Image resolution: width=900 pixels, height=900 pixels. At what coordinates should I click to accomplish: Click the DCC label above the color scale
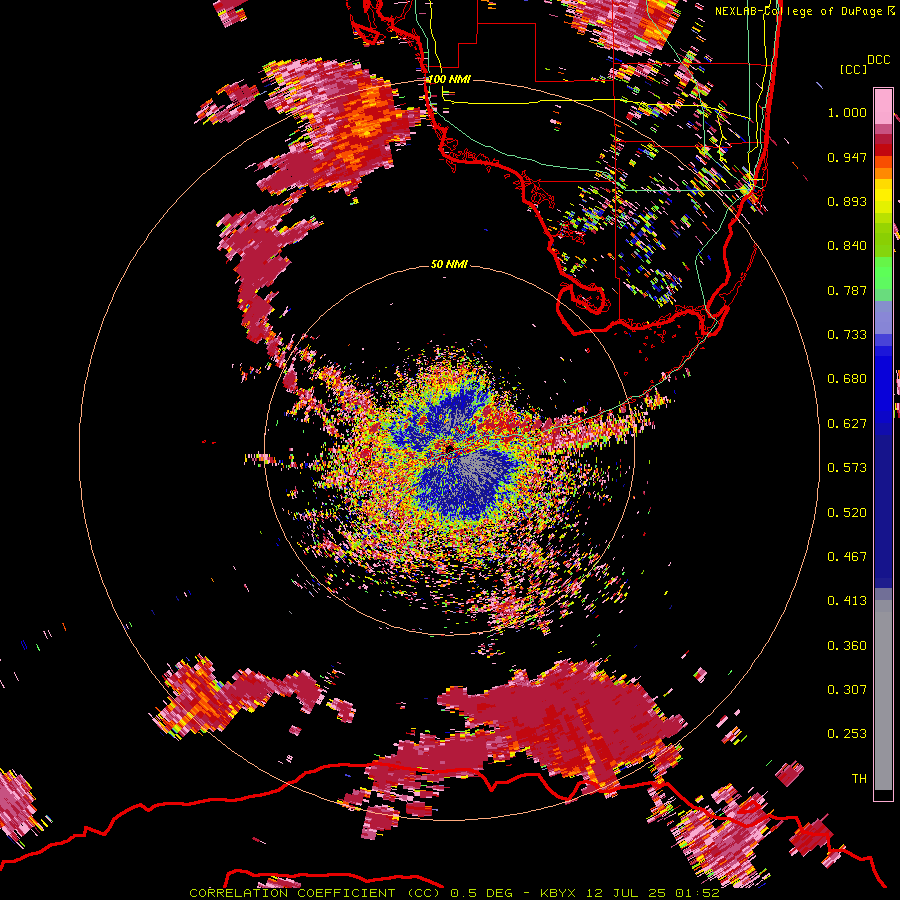point(878,60)
